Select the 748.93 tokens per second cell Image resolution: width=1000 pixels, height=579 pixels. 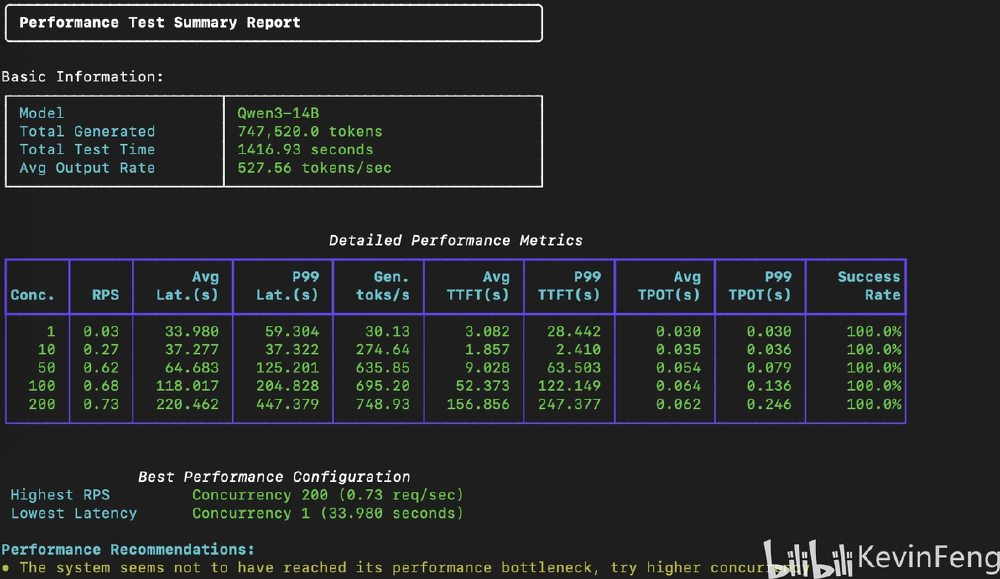(x=383, y=404)
